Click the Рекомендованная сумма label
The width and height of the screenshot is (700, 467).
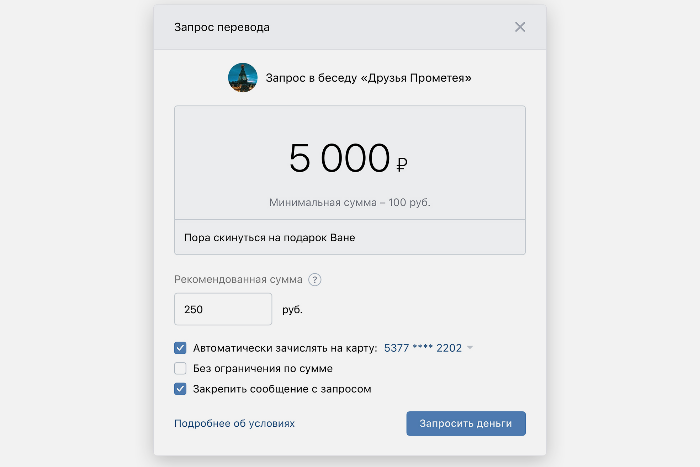(238, 280)
